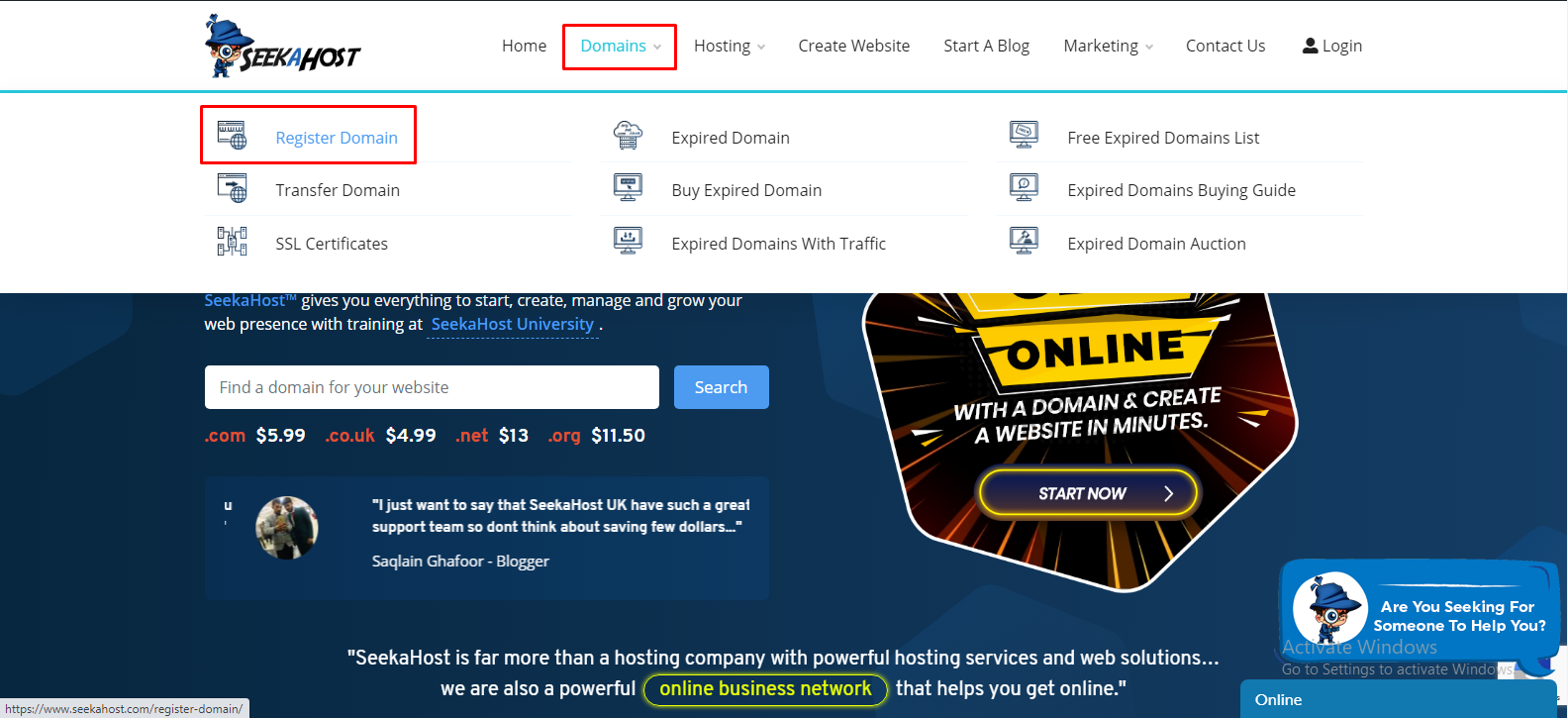Open SSL Certificates menu entry
The height and width of the screenshot is (718, 1568).
pyautogui.click(x=332, y=244)
